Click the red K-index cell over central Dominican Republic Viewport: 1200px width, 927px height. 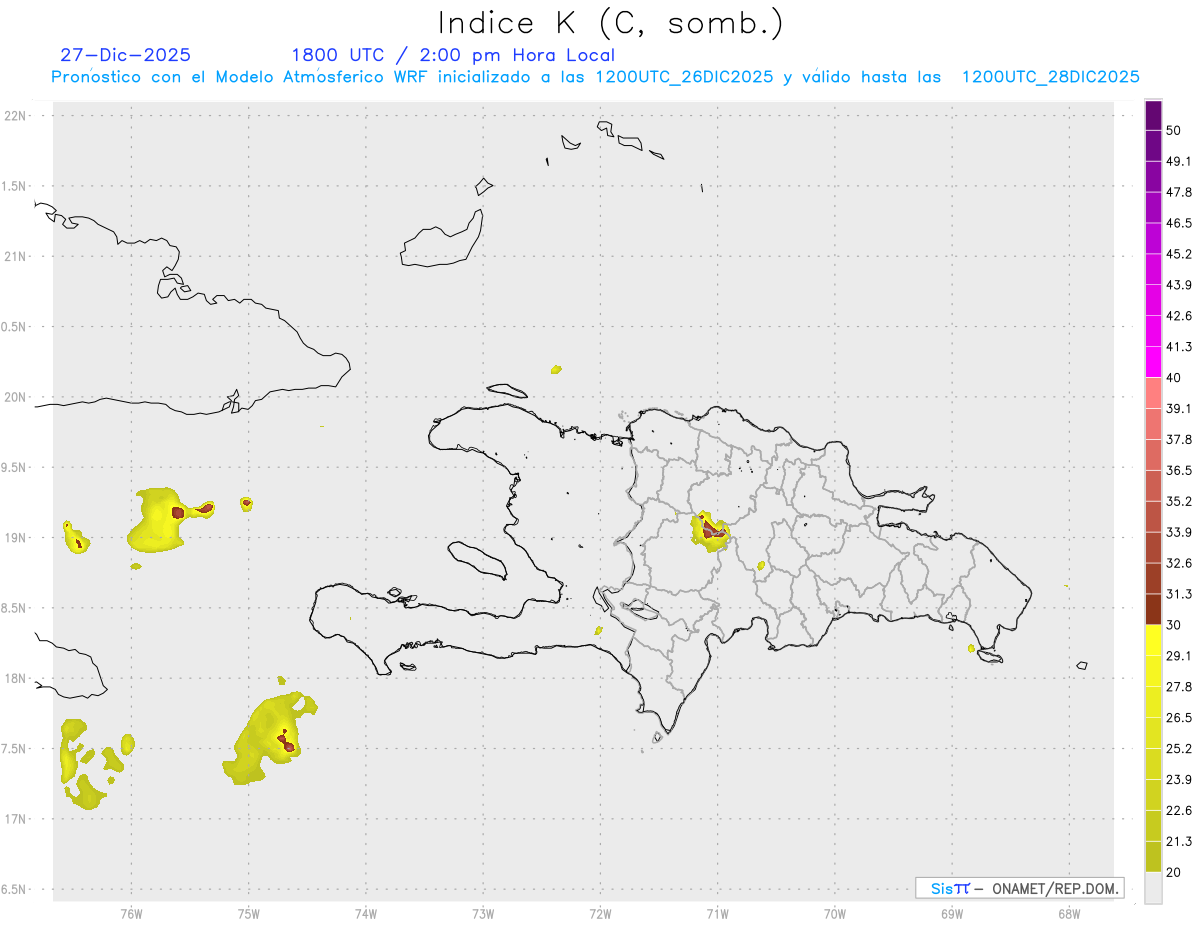pos(712,530)
